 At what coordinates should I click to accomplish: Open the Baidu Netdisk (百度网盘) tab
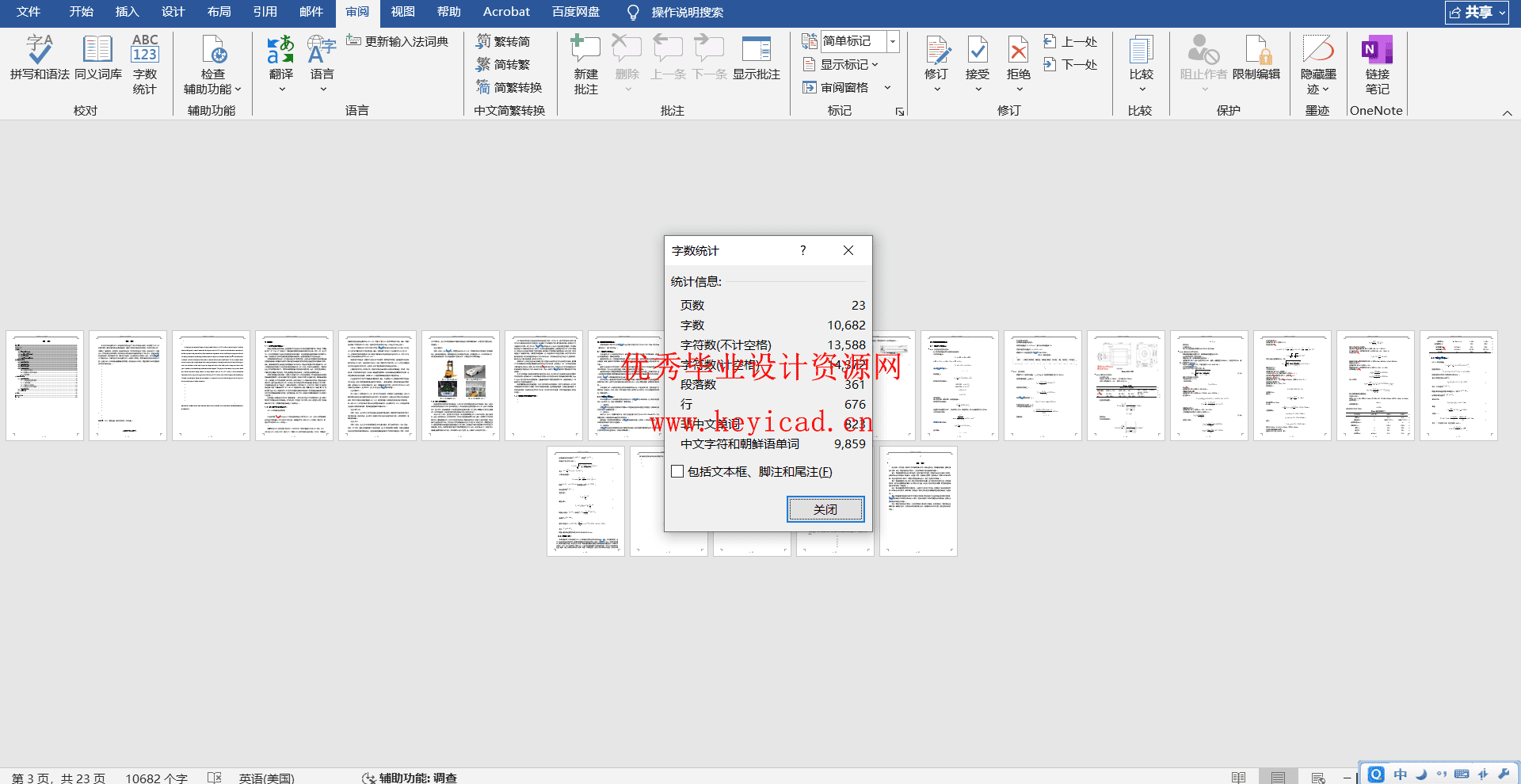576,12
